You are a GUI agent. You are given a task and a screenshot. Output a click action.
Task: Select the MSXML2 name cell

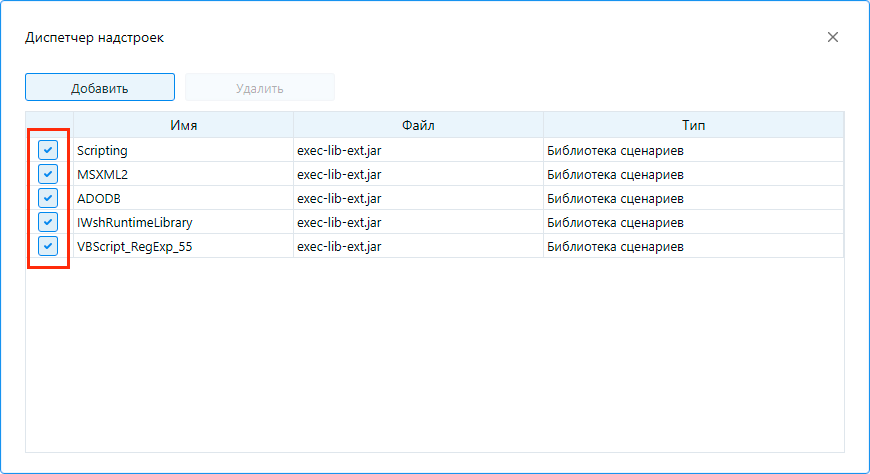click(184, 174)
